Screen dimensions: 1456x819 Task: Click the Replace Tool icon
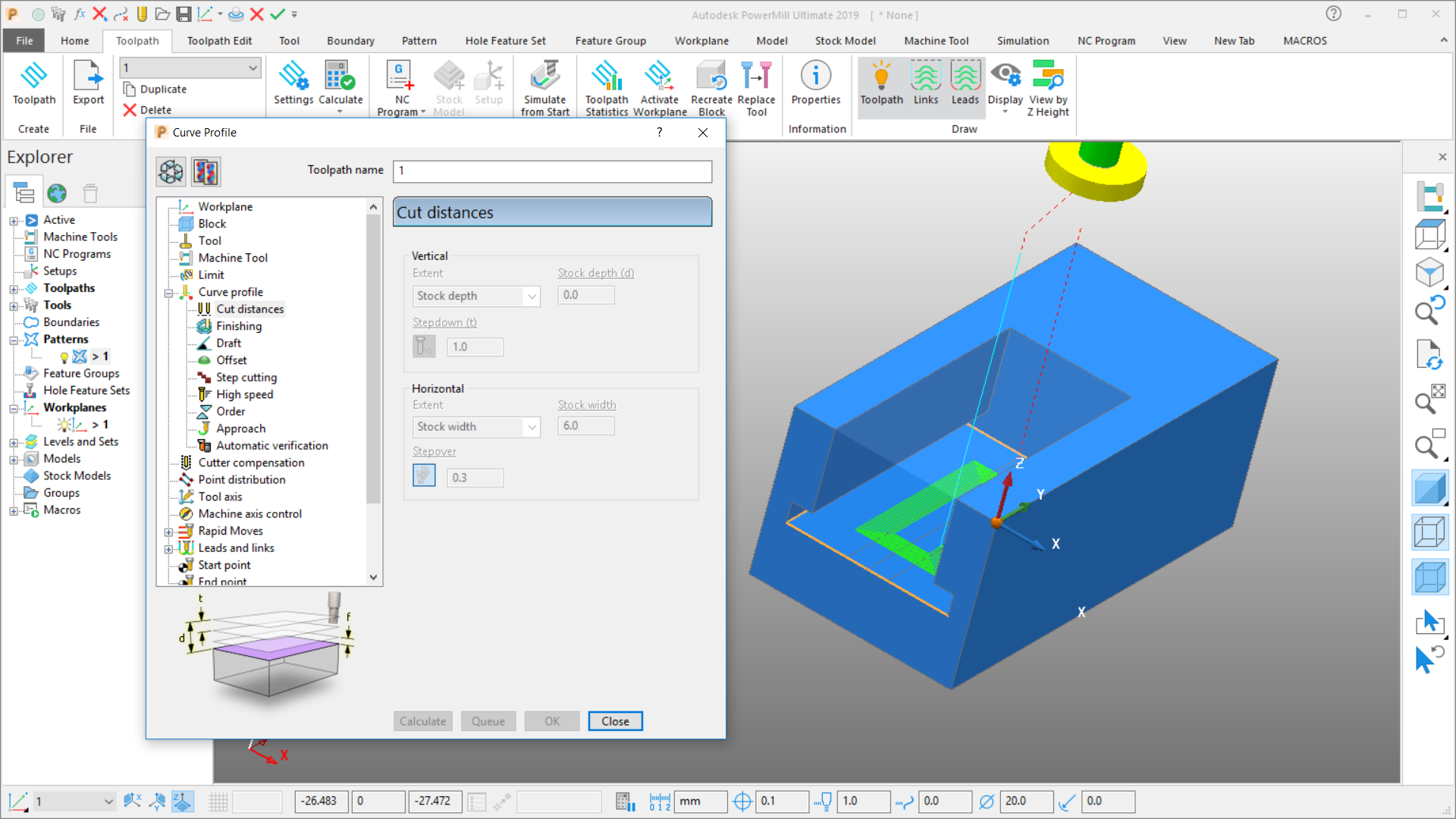click(x=756, y=86)
